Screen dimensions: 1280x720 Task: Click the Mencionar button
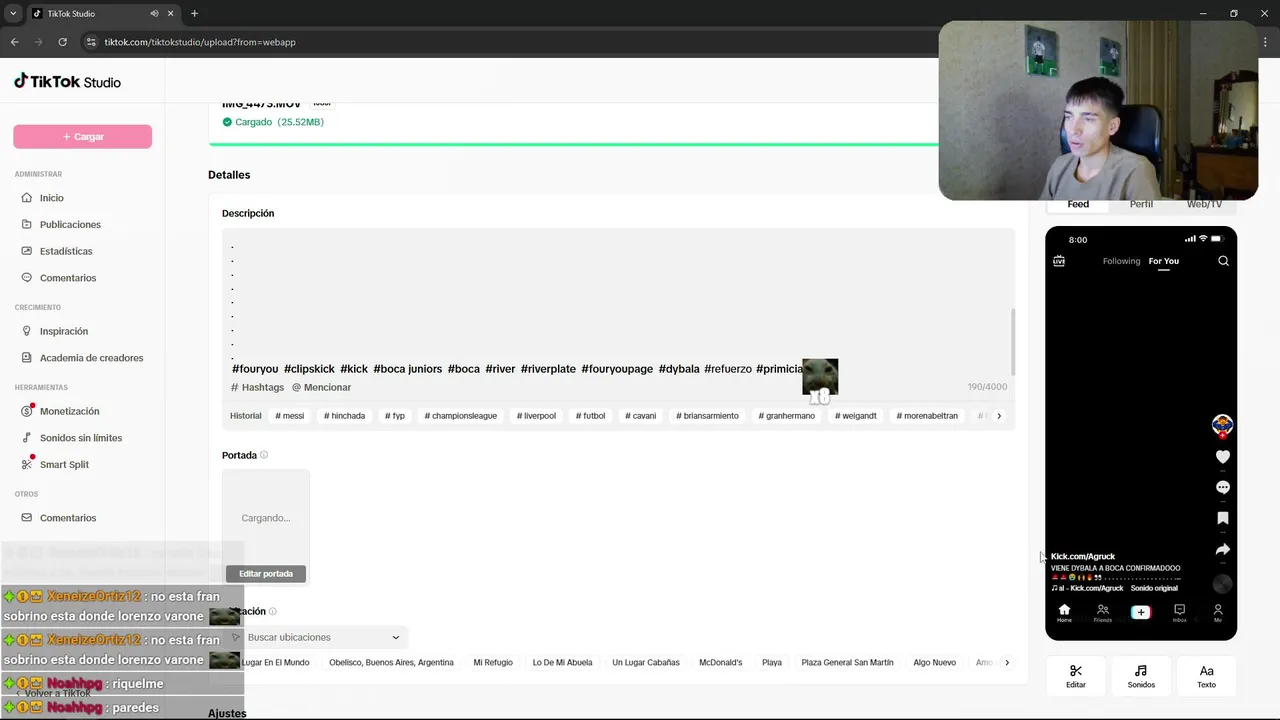pos(321,387)
